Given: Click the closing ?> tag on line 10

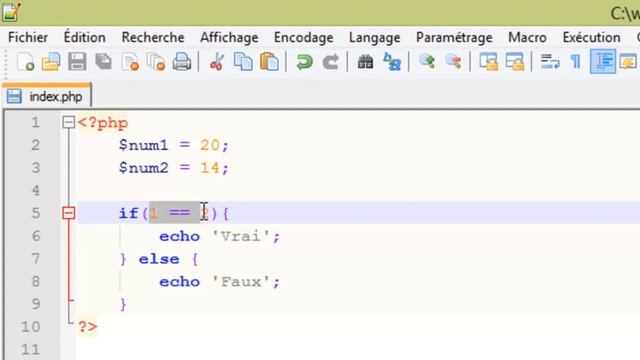Looking at the screenshot, I should (88, 327).
